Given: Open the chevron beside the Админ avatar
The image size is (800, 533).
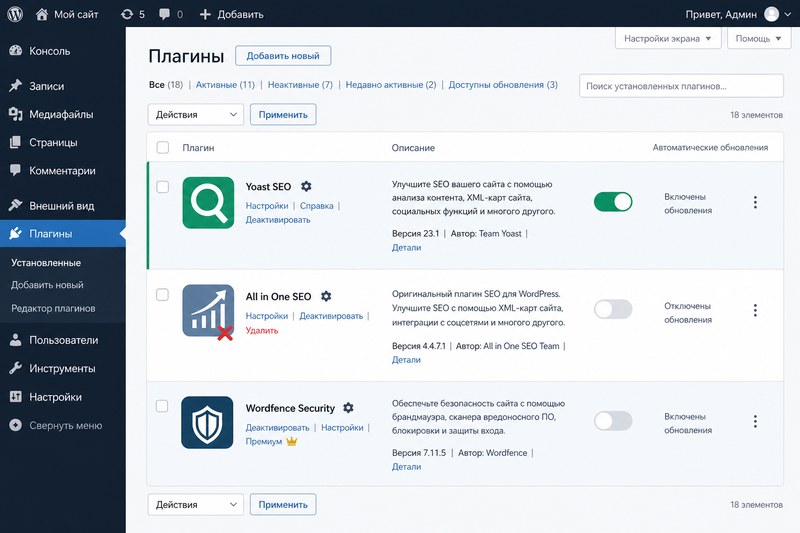Looking at the screenshot, I should (788, 14).
